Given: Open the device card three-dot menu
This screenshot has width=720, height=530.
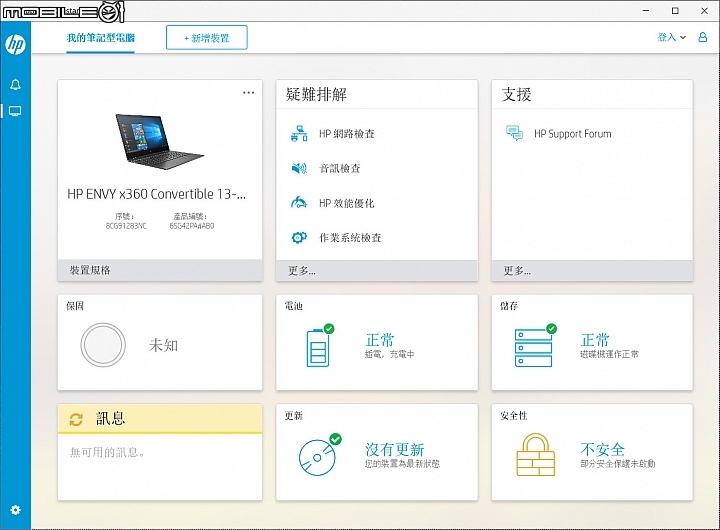Looking at the screenshot, I should 248,93.
